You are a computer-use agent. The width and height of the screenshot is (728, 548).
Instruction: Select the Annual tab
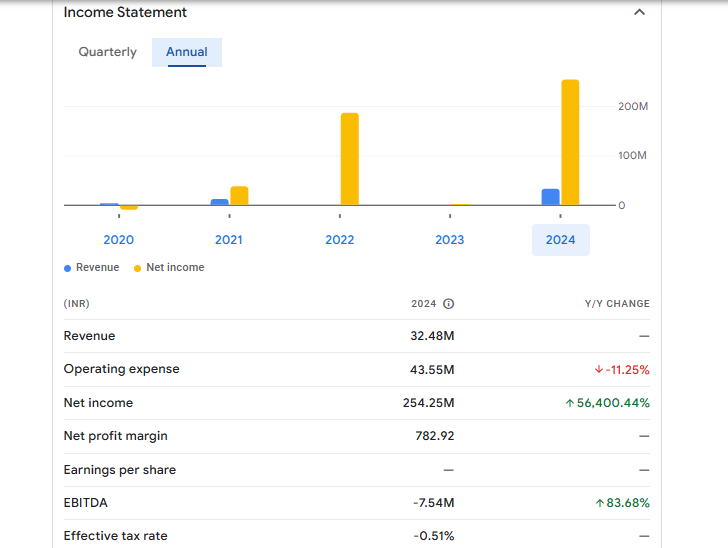(187, 52)
